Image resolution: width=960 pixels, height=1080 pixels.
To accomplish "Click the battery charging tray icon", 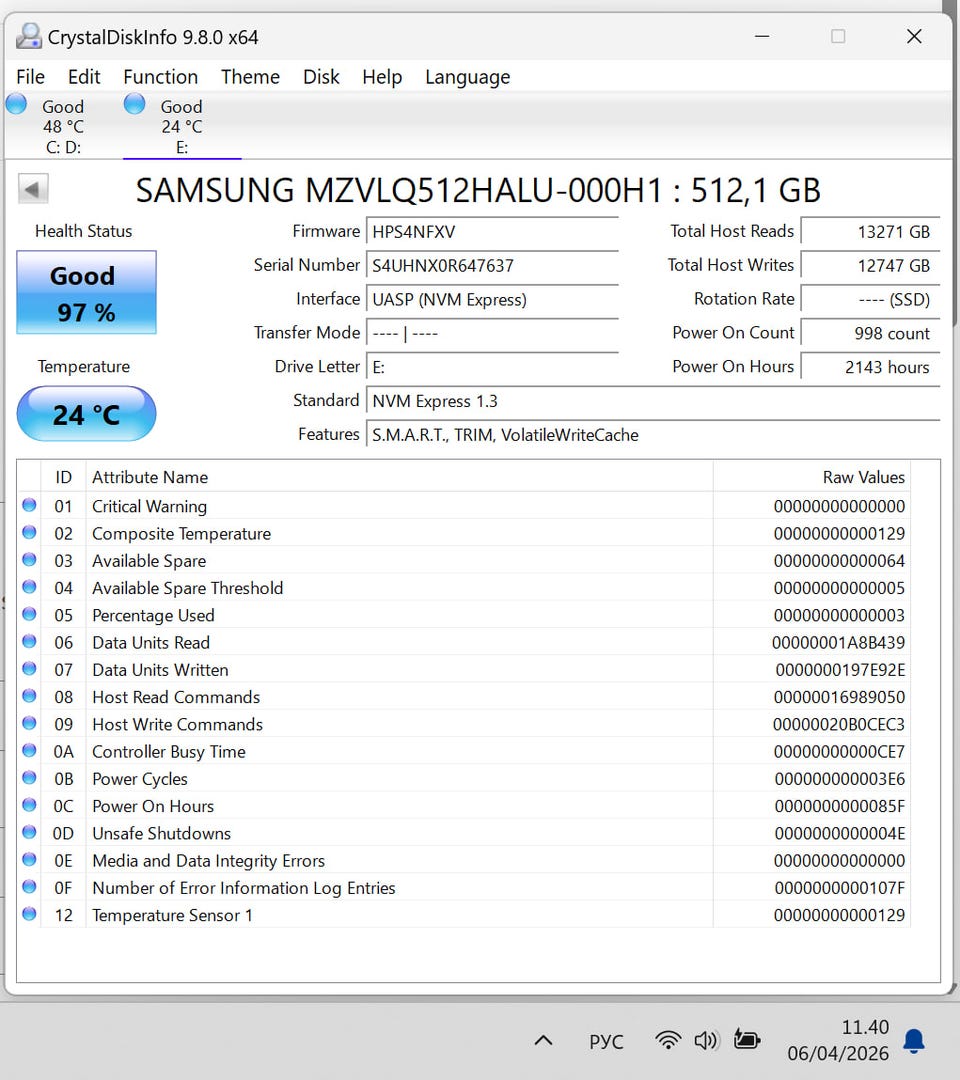I will tap(747, 1040).
